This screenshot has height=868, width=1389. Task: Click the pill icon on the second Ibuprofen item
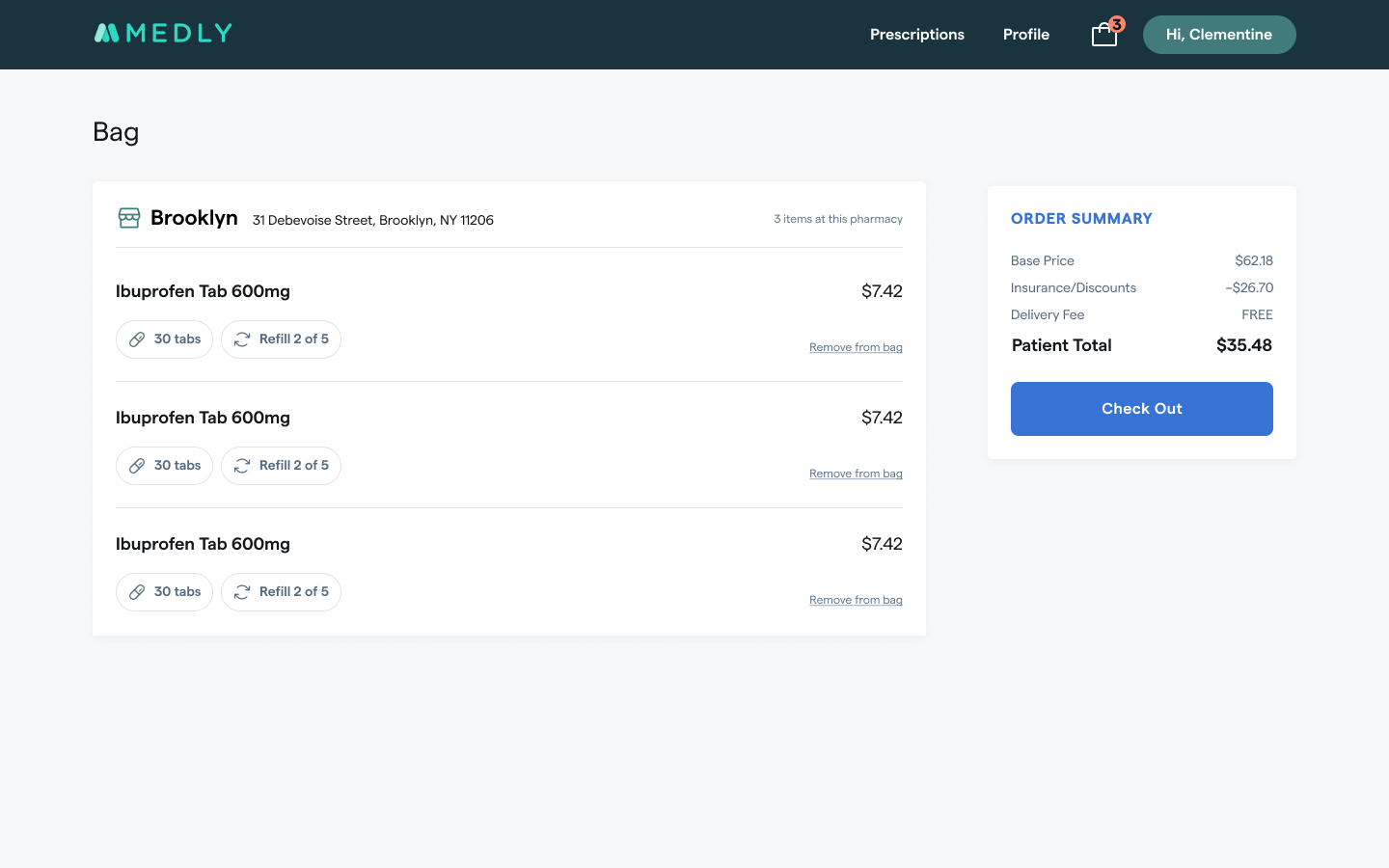coord(137,466)
